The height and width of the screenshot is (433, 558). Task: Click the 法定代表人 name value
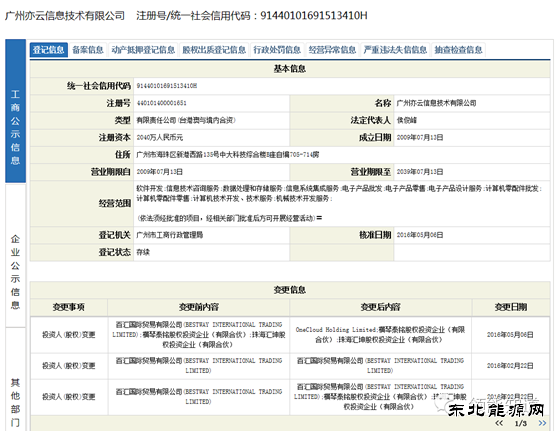point(407,120)
